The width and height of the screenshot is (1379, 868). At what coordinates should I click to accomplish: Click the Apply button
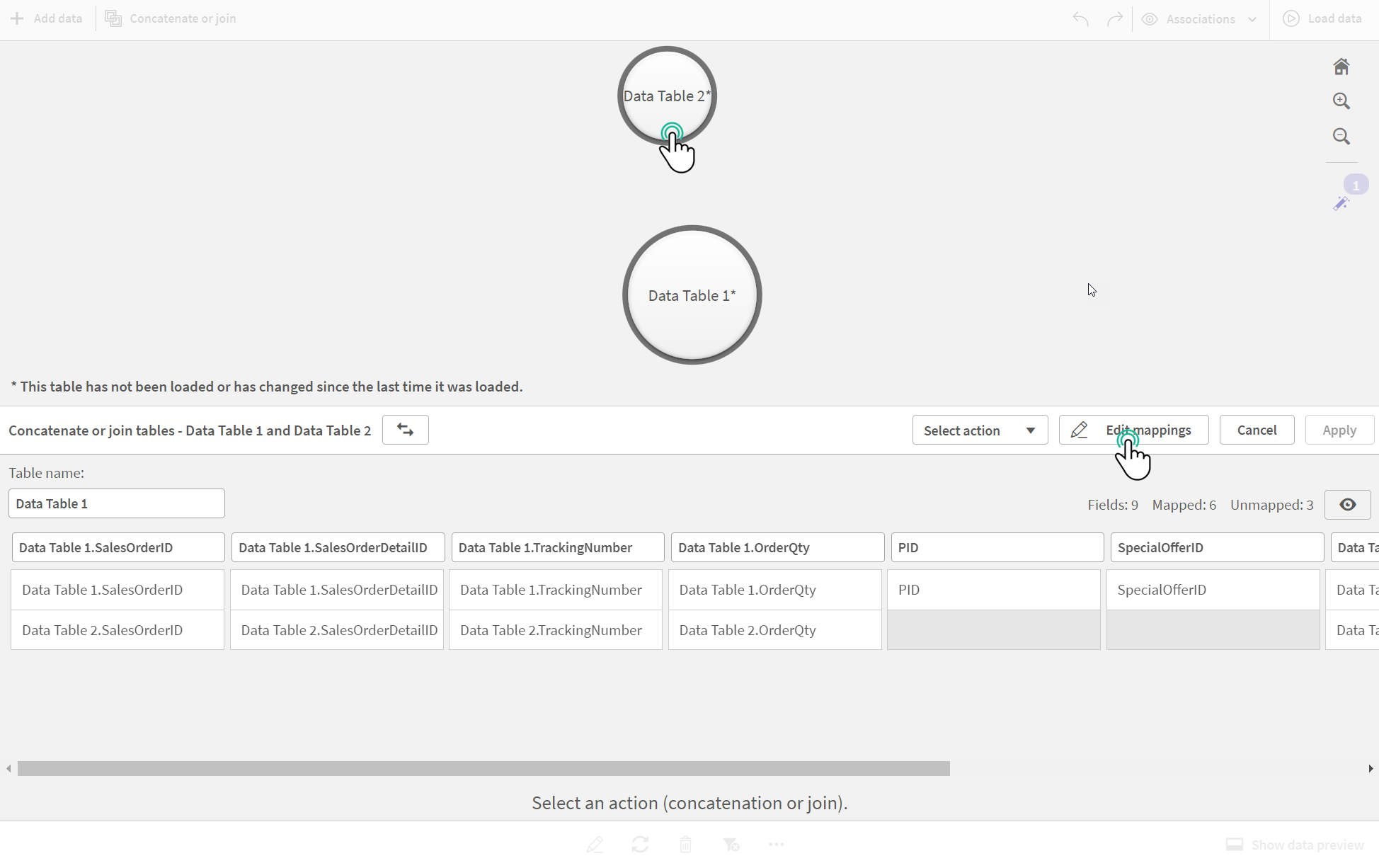tap(1339, 430)
